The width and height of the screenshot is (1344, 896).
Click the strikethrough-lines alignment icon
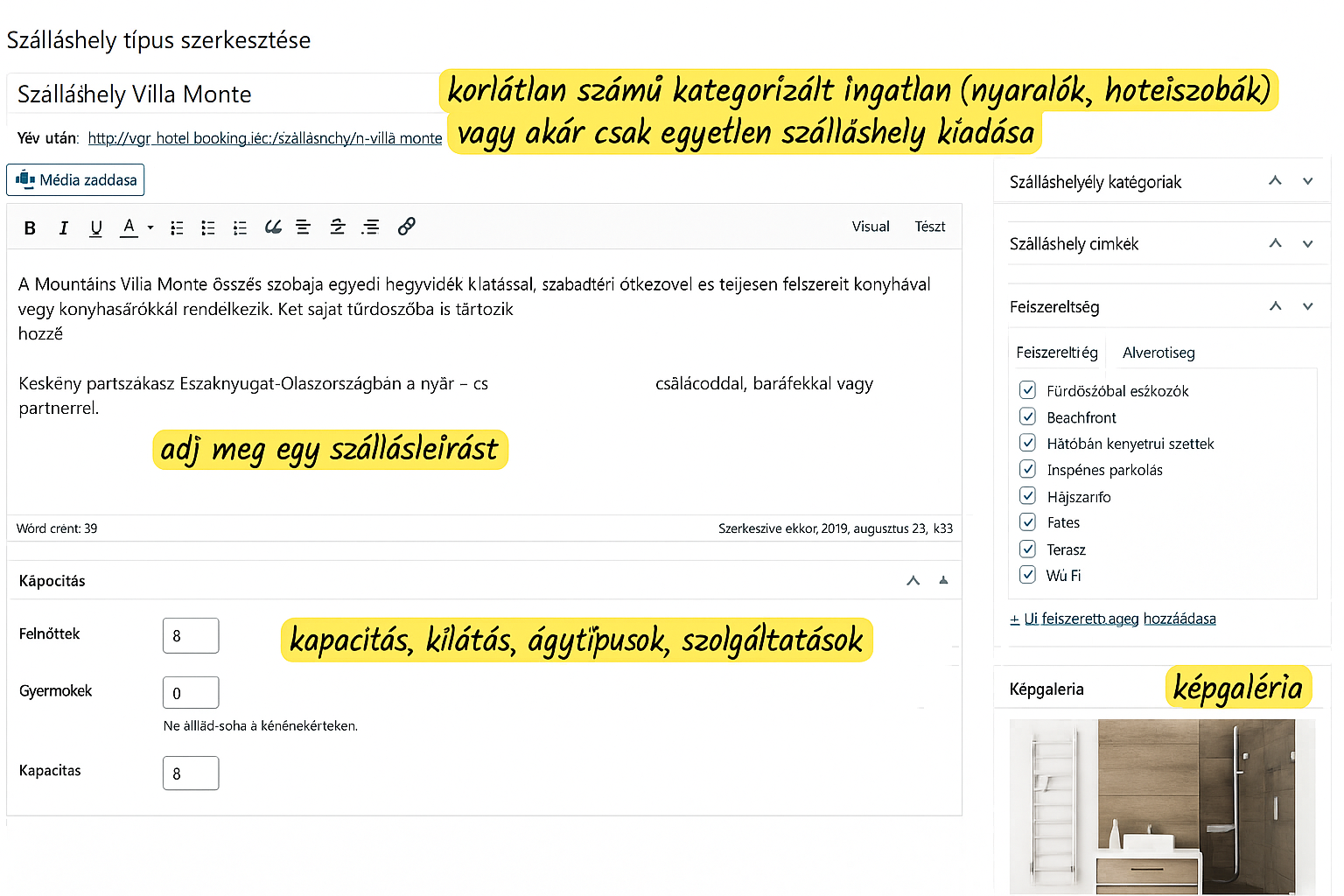coord(338,227)
